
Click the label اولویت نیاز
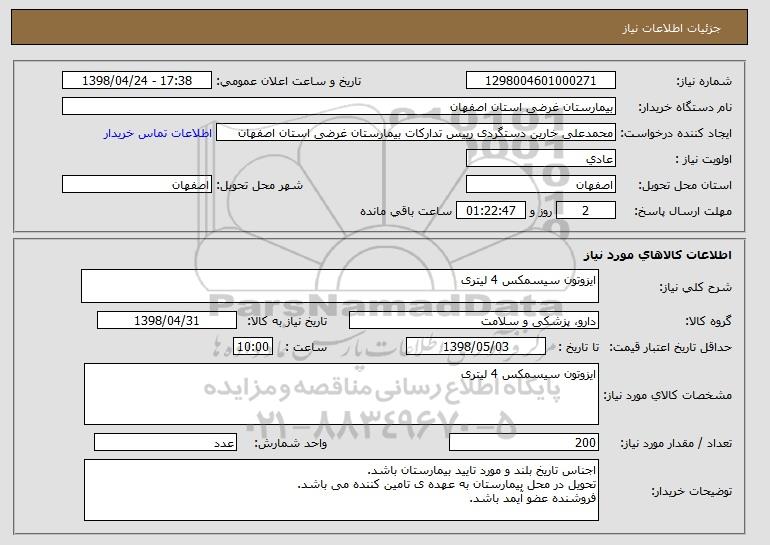point(704,159)
